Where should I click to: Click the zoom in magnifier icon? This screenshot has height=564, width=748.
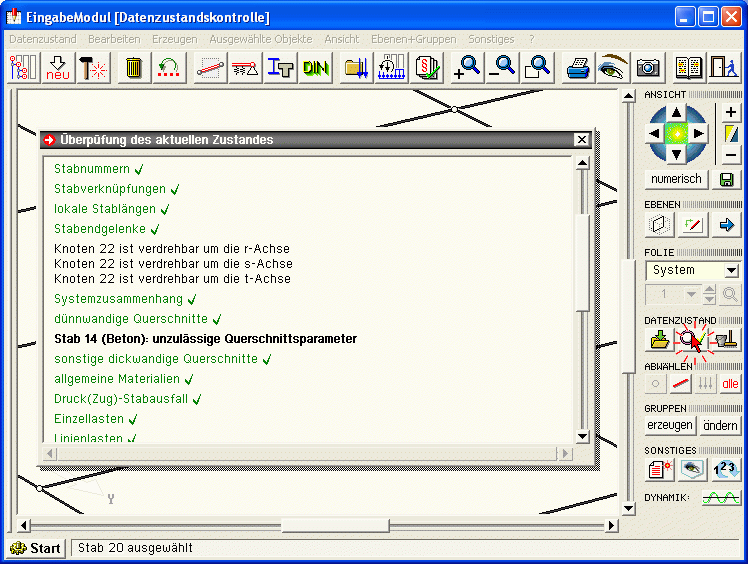[x=466, y=68]
